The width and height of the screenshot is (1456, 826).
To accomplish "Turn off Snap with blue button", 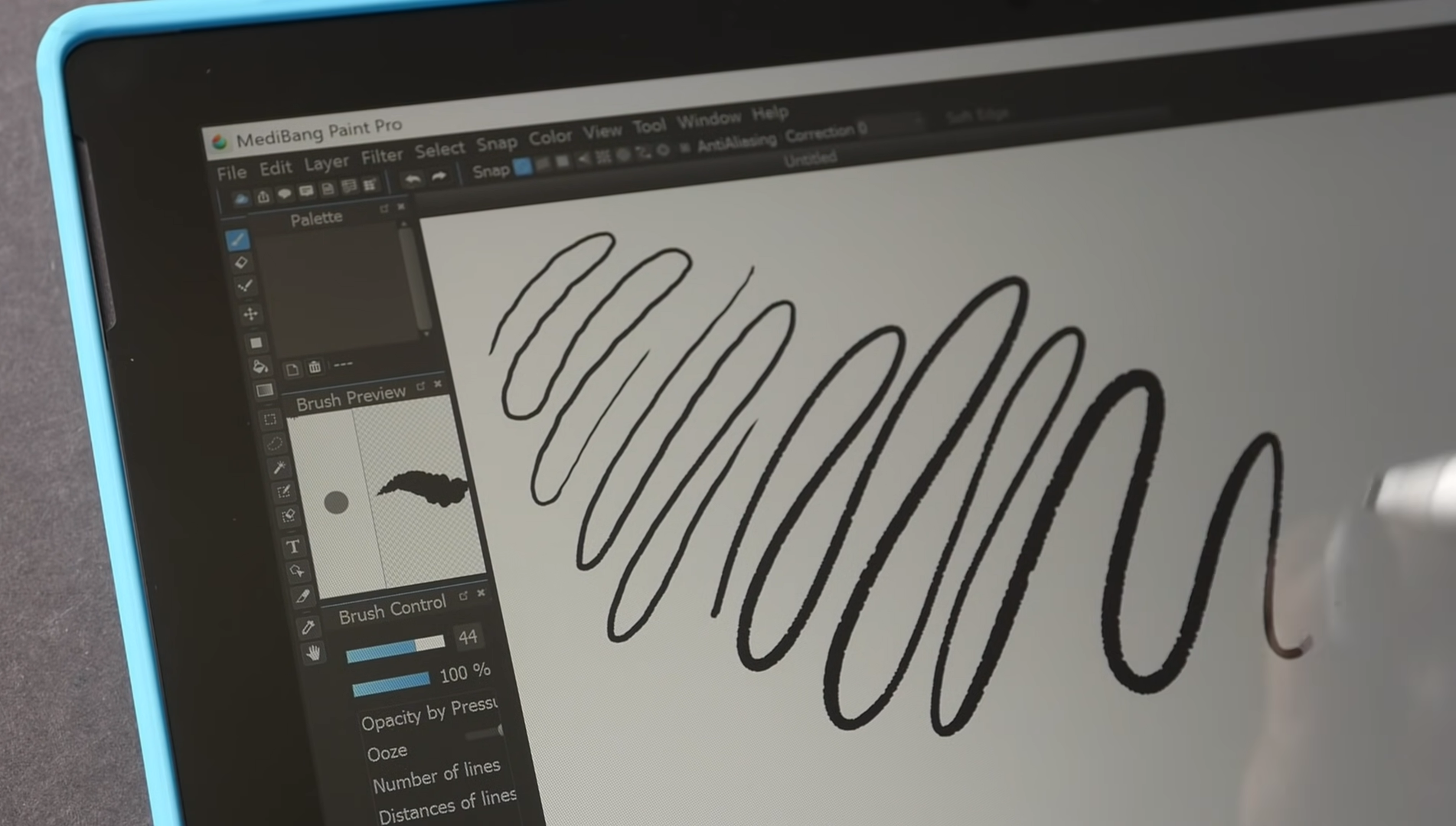I will 523,166.
